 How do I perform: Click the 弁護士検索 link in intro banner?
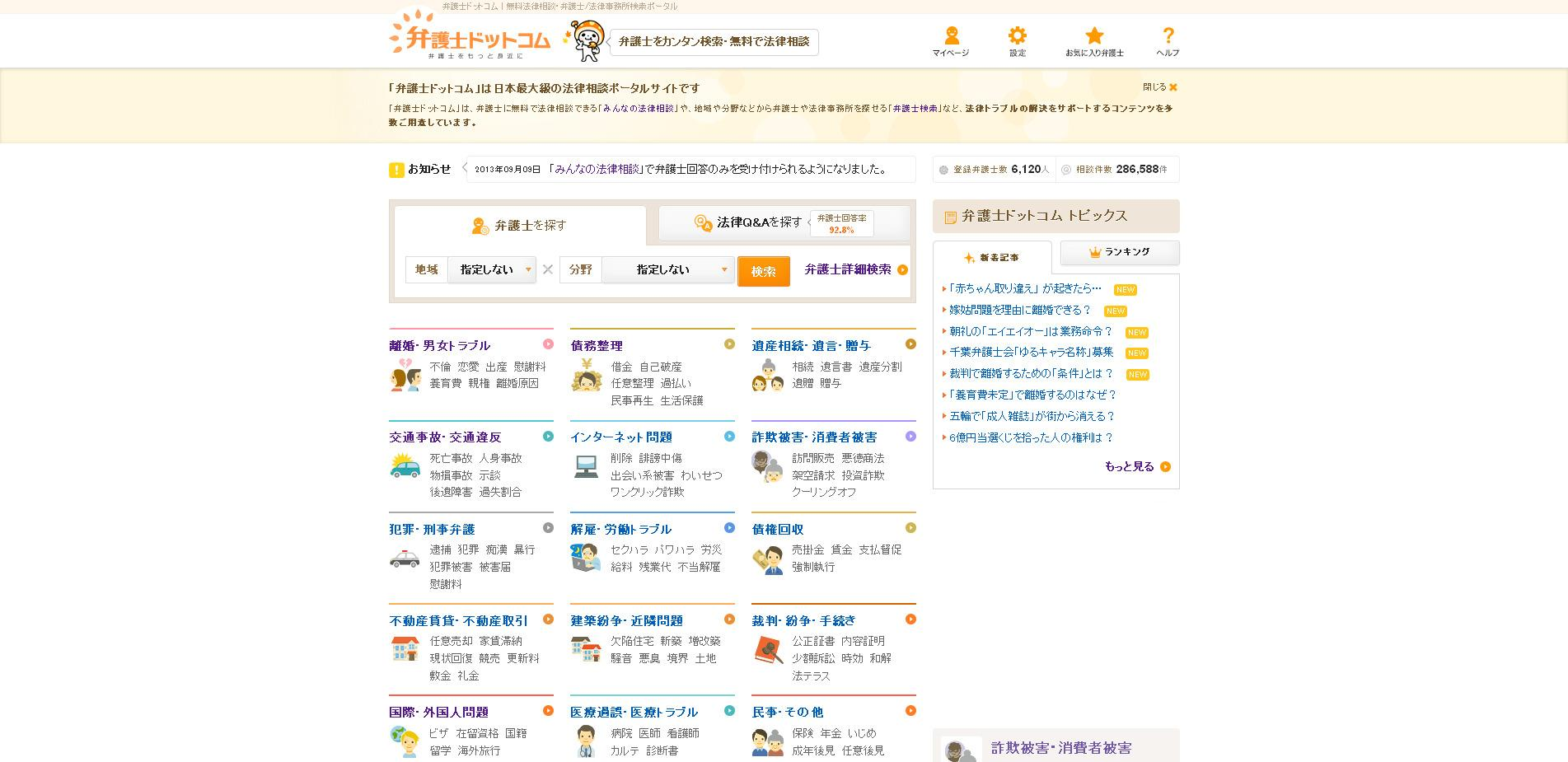tap(915, 108)
